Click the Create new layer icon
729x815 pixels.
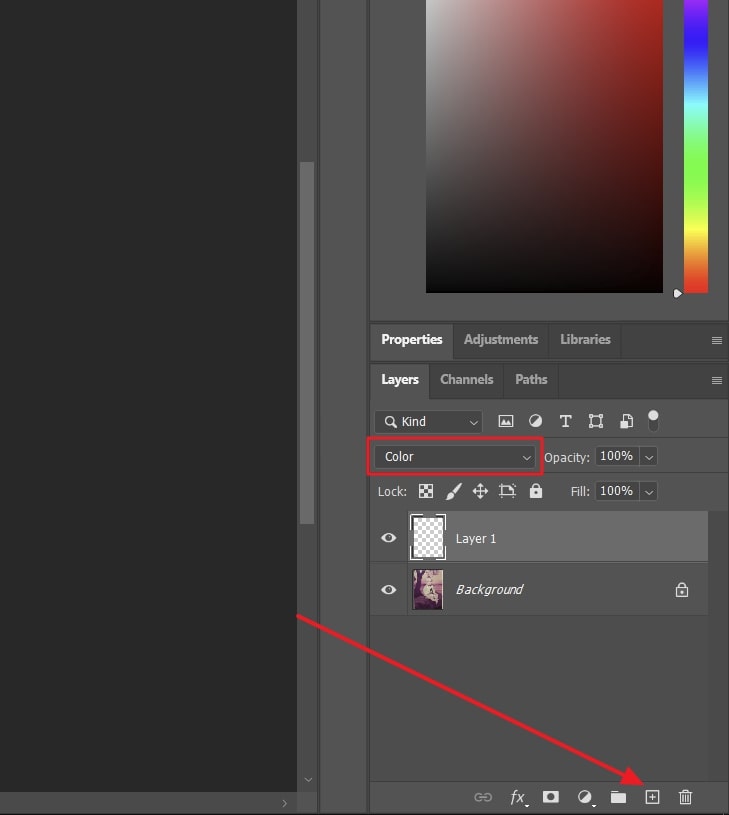pos(652,797)
